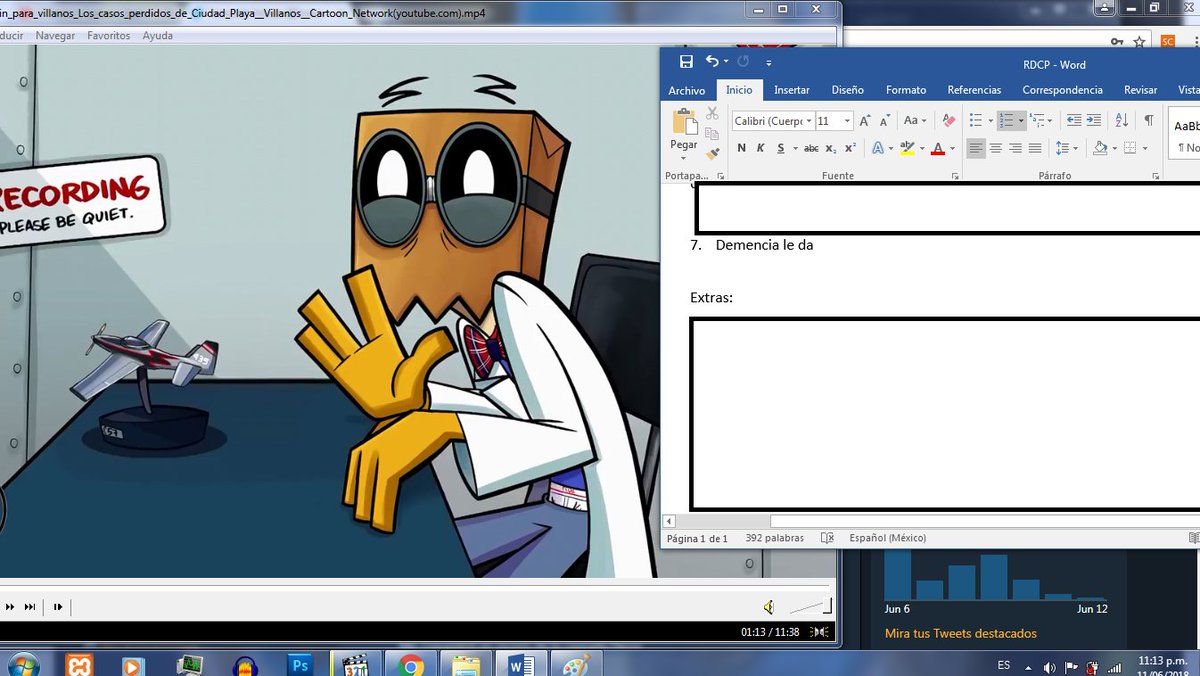Toggle strikethrough (abc) formatting
Screen dimensions: 1200x676
click(x=811, y=148)
